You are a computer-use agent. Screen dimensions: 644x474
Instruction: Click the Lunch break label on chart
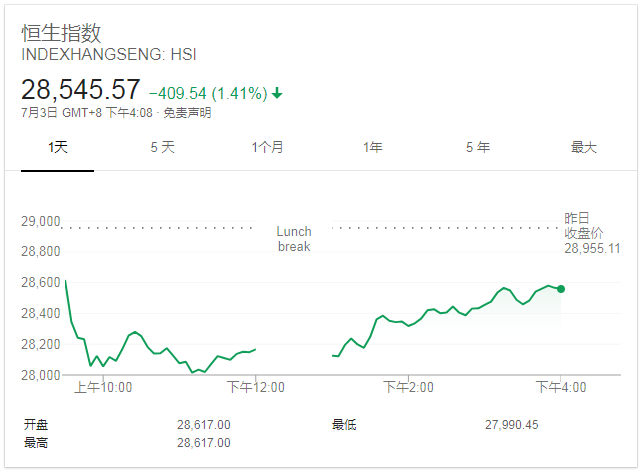point(294,239)
